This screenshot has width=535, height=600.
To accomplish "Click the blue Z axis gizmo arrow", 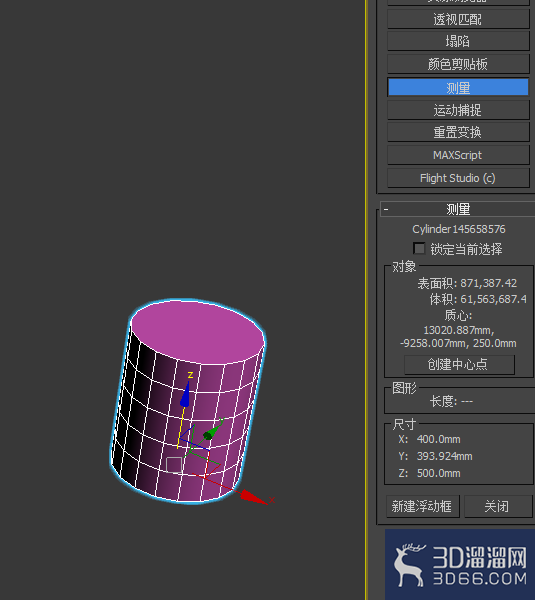I will coord(186,394).
